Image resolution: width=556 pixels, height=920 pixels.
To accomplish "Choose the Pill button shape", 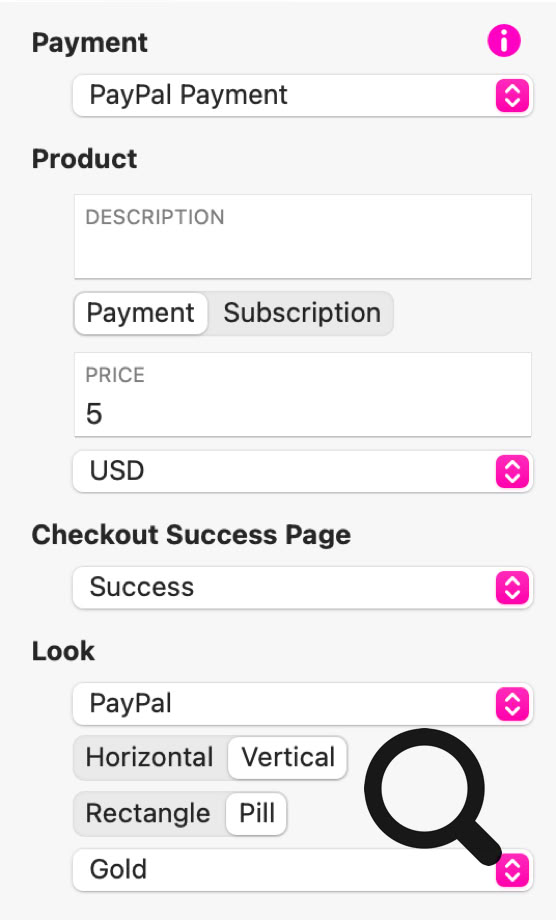I will 256,814.
